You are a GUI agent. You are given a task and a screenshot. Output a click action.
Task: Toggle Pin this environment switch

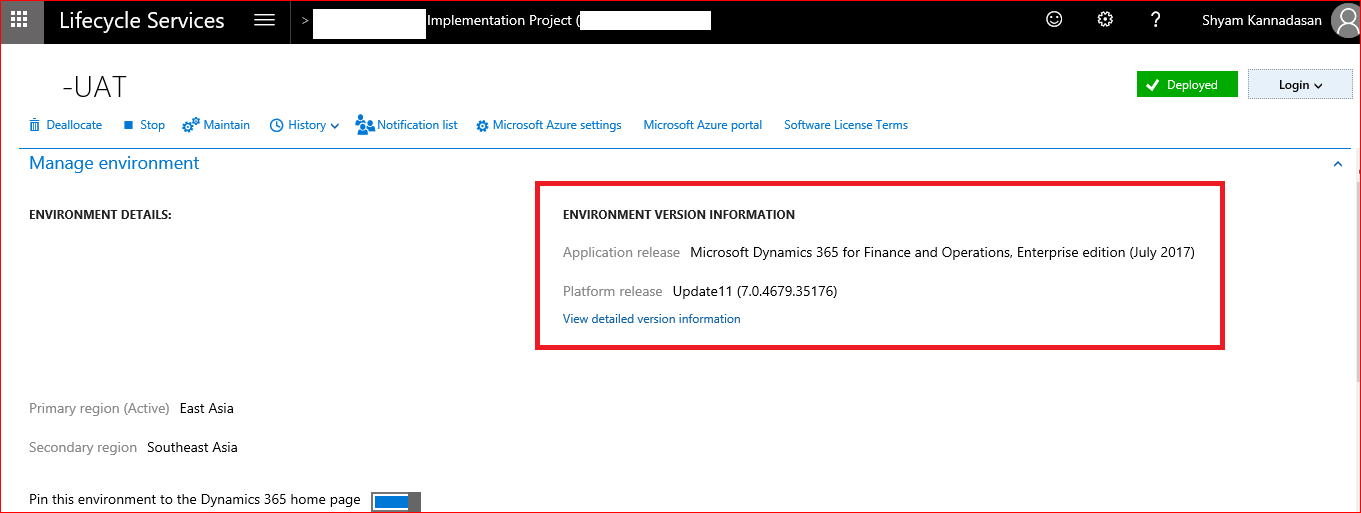point(396,501)
